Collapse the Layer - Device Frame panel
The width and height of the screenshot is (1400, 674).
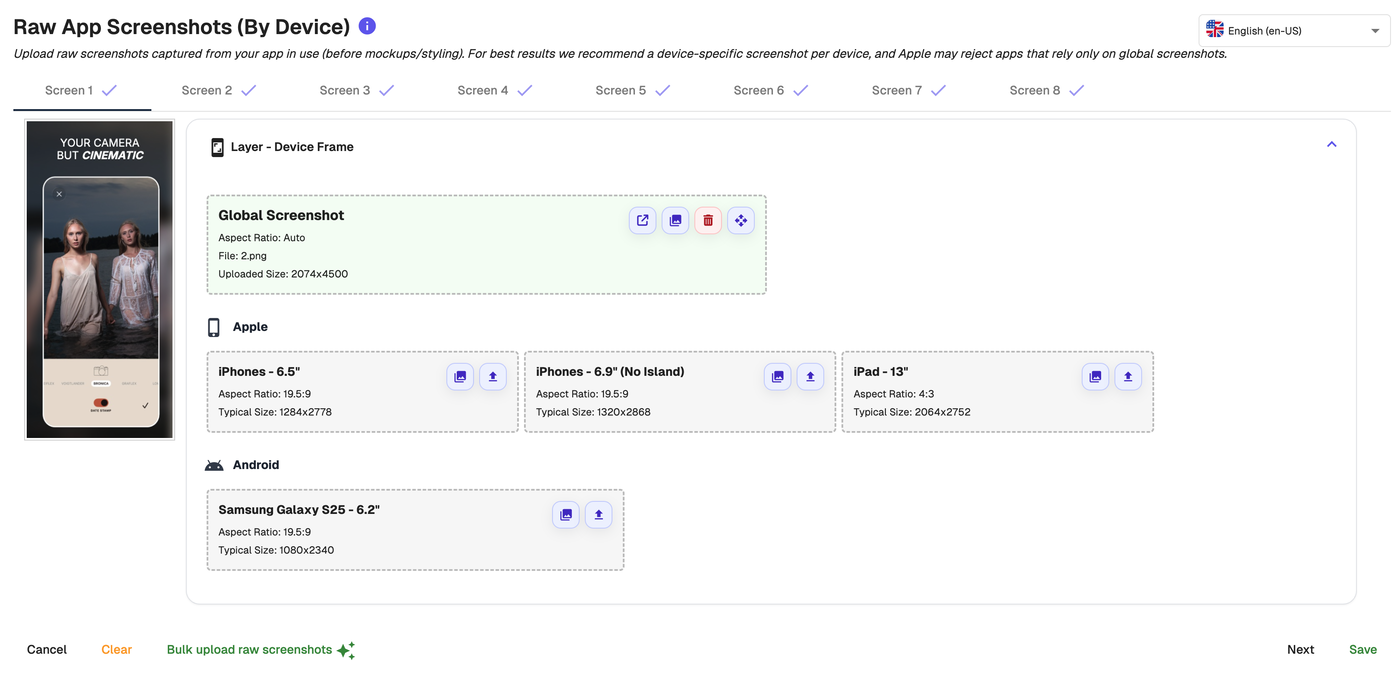pos(1331,145)
